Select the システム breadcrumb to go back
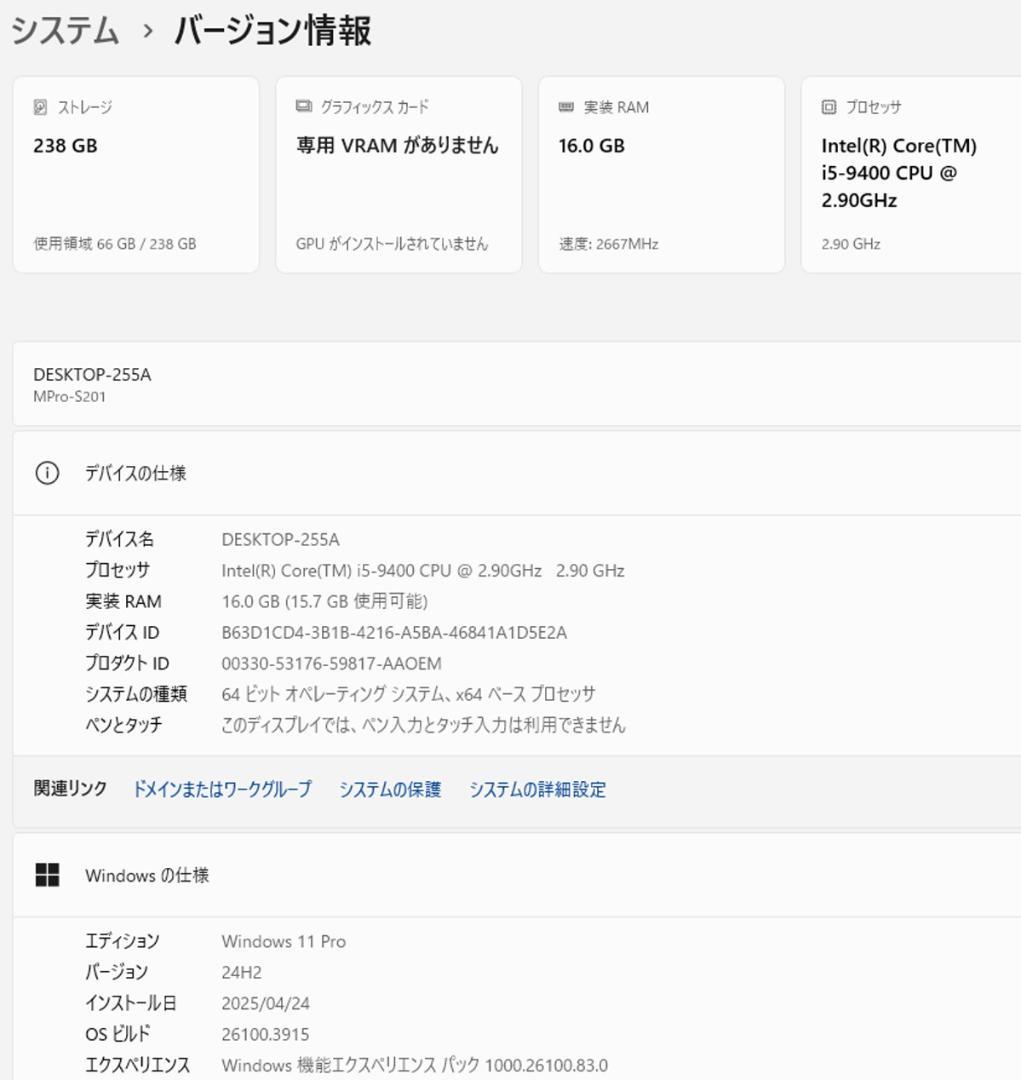Screen dimensions: 1021x1080 coord(62,30)
